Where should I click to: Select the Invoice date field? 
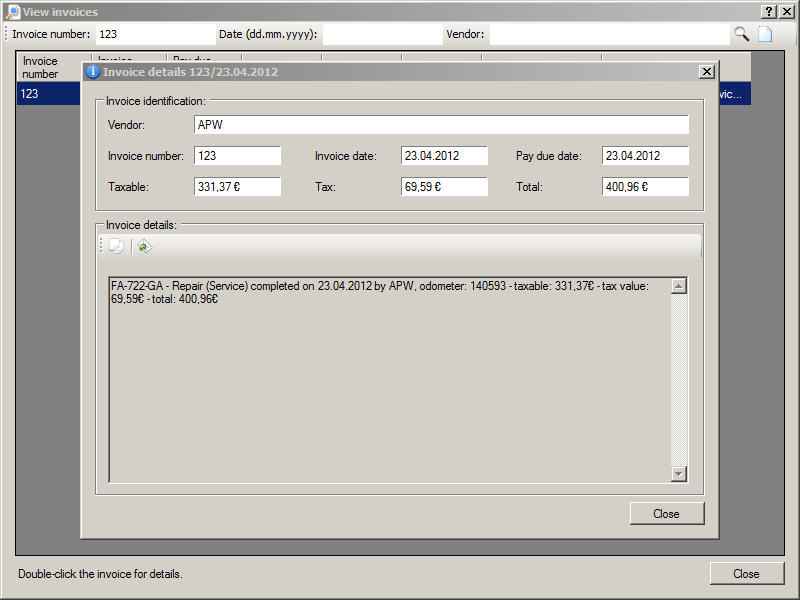tap(444, 156)
